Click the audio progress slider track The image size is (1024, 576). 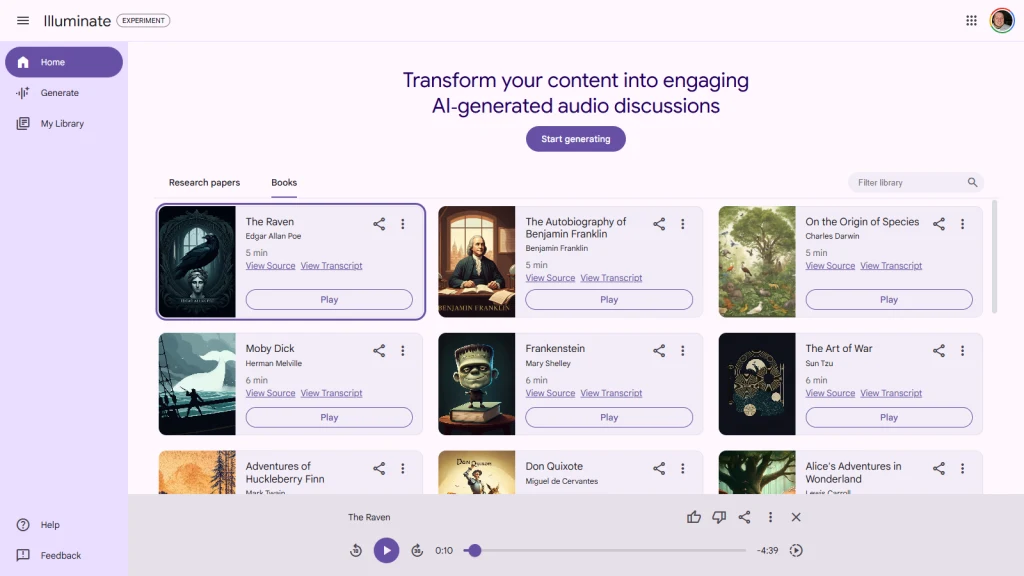click(610, 551)
